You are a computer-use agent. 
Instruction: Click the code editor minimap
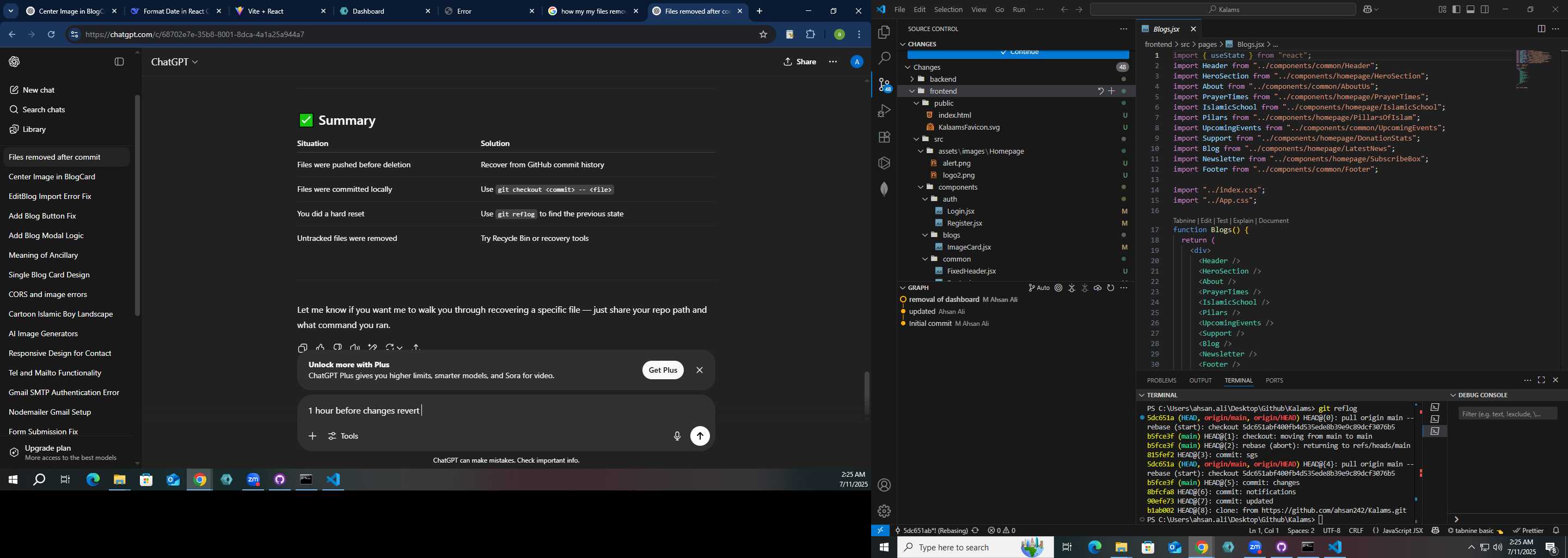(1533, 70)
